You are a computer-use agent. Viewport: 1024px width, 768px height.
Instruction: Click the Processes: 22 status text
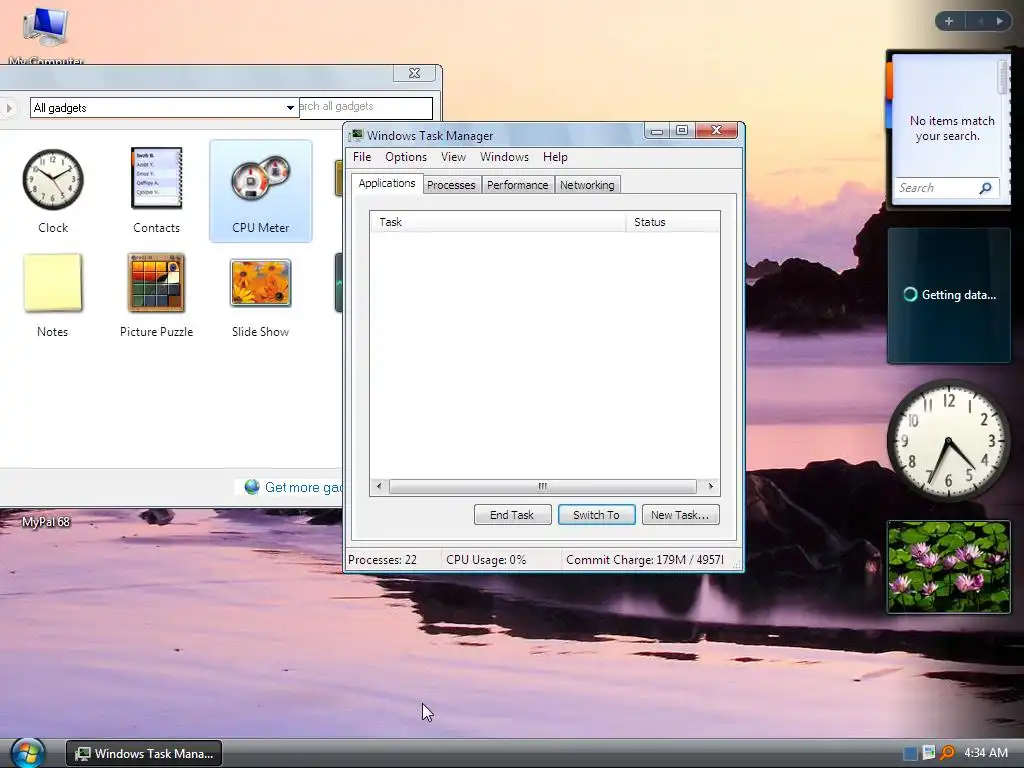tap(382, 560)
